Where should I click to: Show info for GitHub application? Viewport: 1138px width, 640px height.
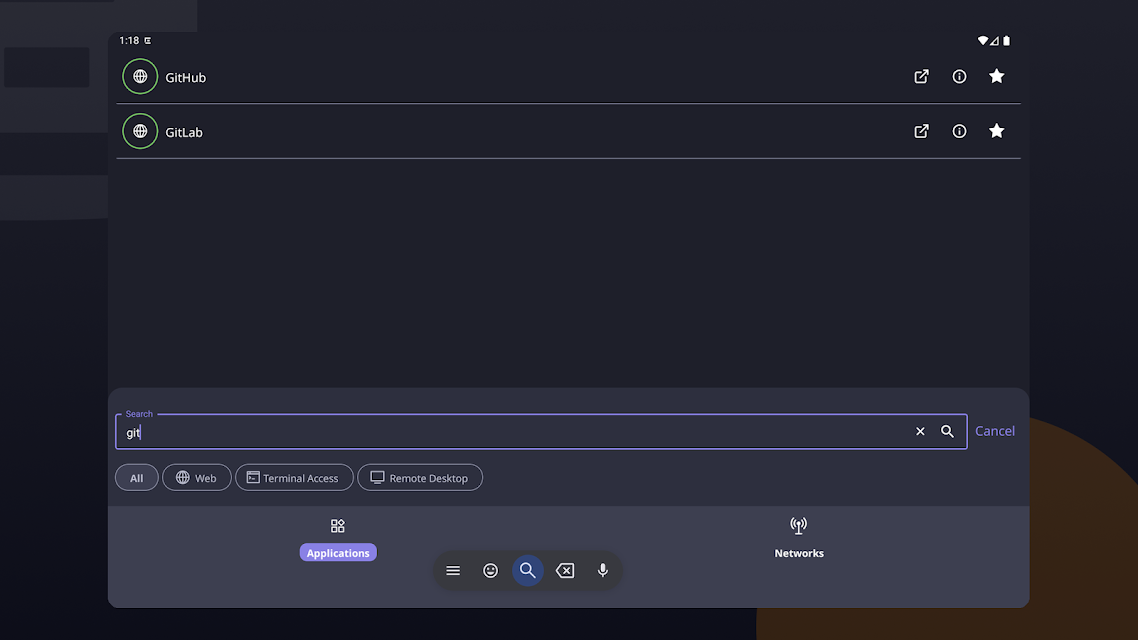(959, 76)
